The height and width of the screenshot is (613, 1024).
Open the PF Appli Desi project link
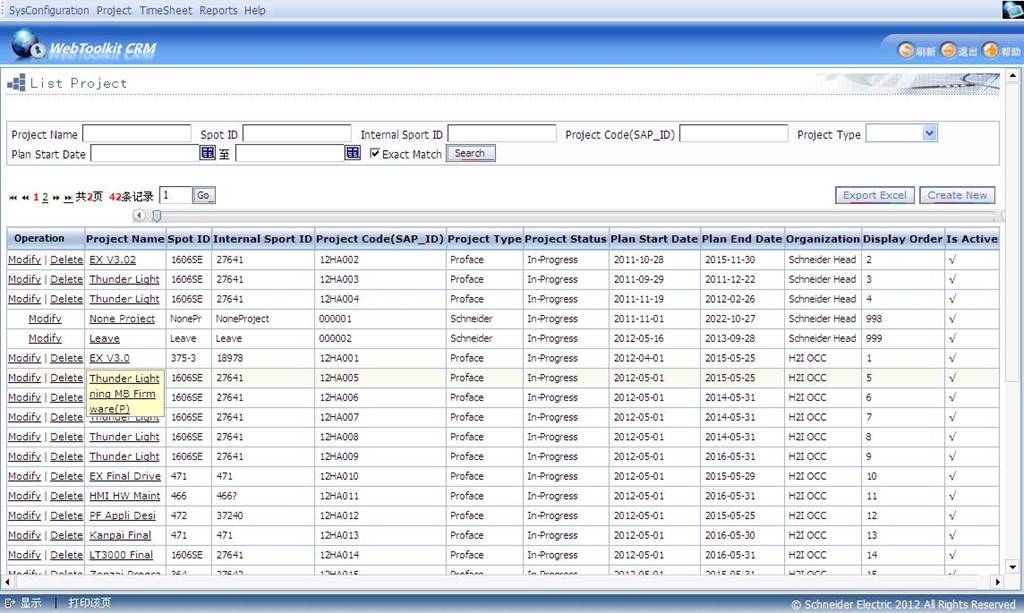point(123,515)
